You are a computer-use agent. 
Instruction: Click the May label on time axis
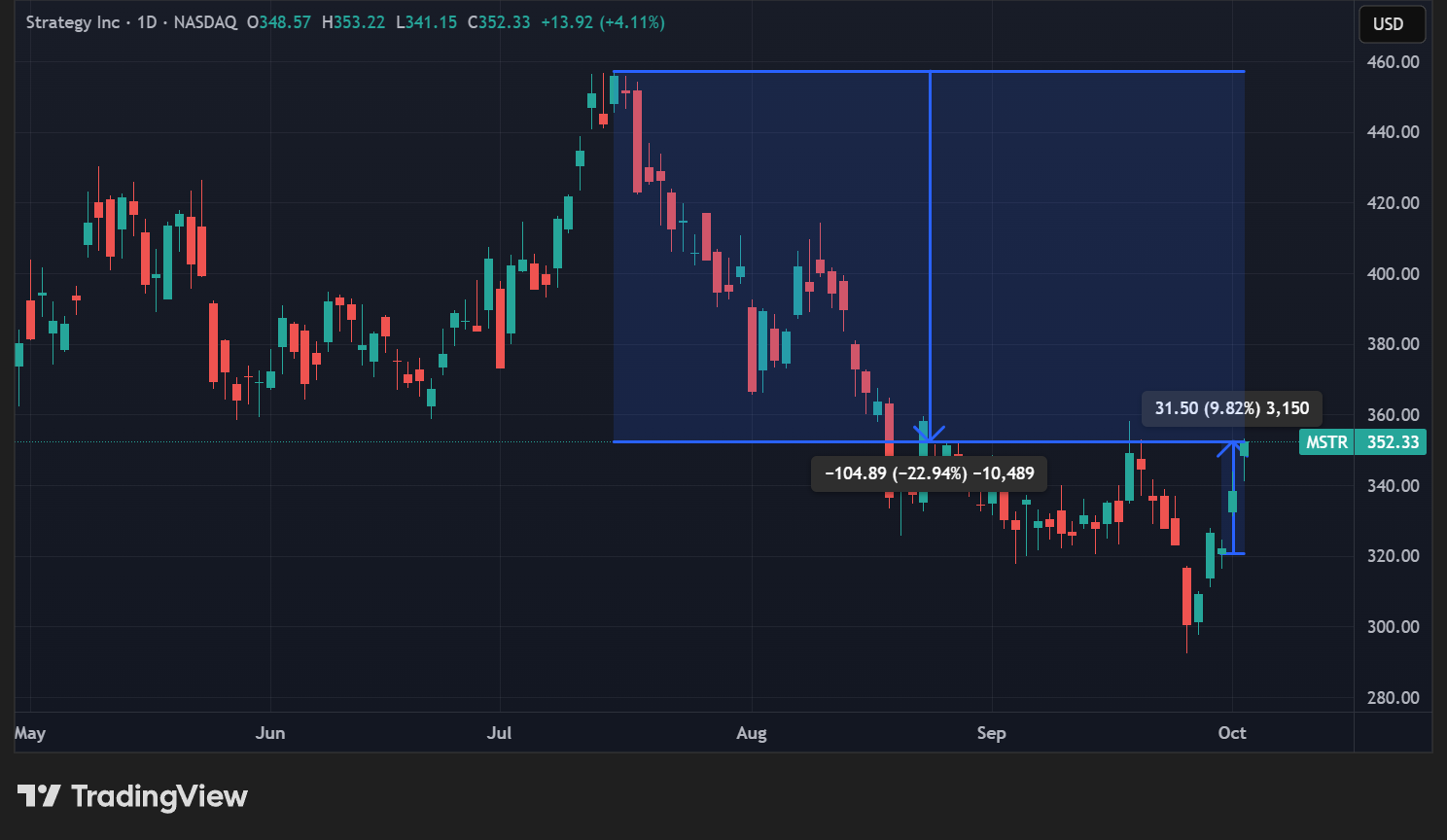pos(30,733)
